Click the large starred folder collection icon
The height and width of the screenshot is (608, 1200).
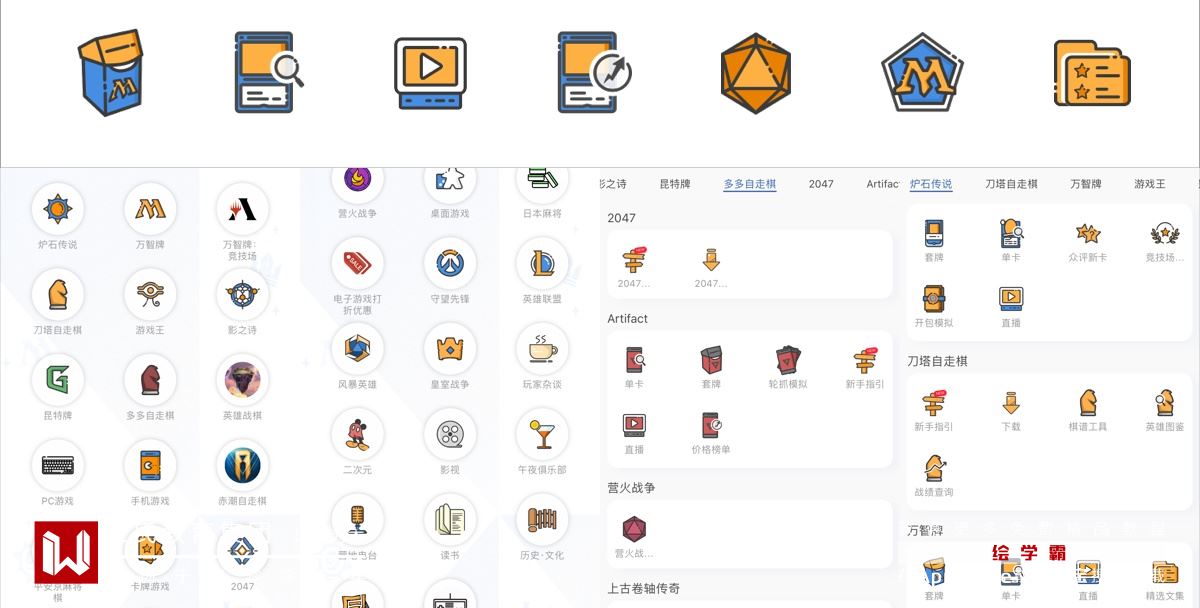pyautogui.click(x=1091, y=73)
